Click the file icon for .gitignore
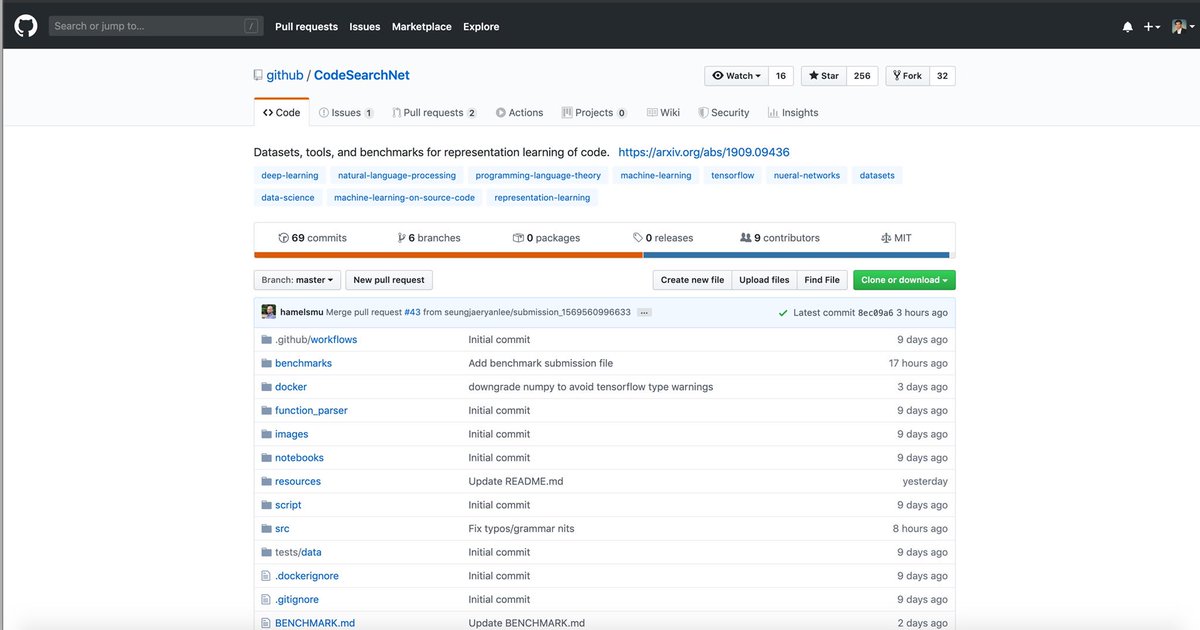Image resolution: width=1200 pixels, height=630 pixels. [266, 600]
